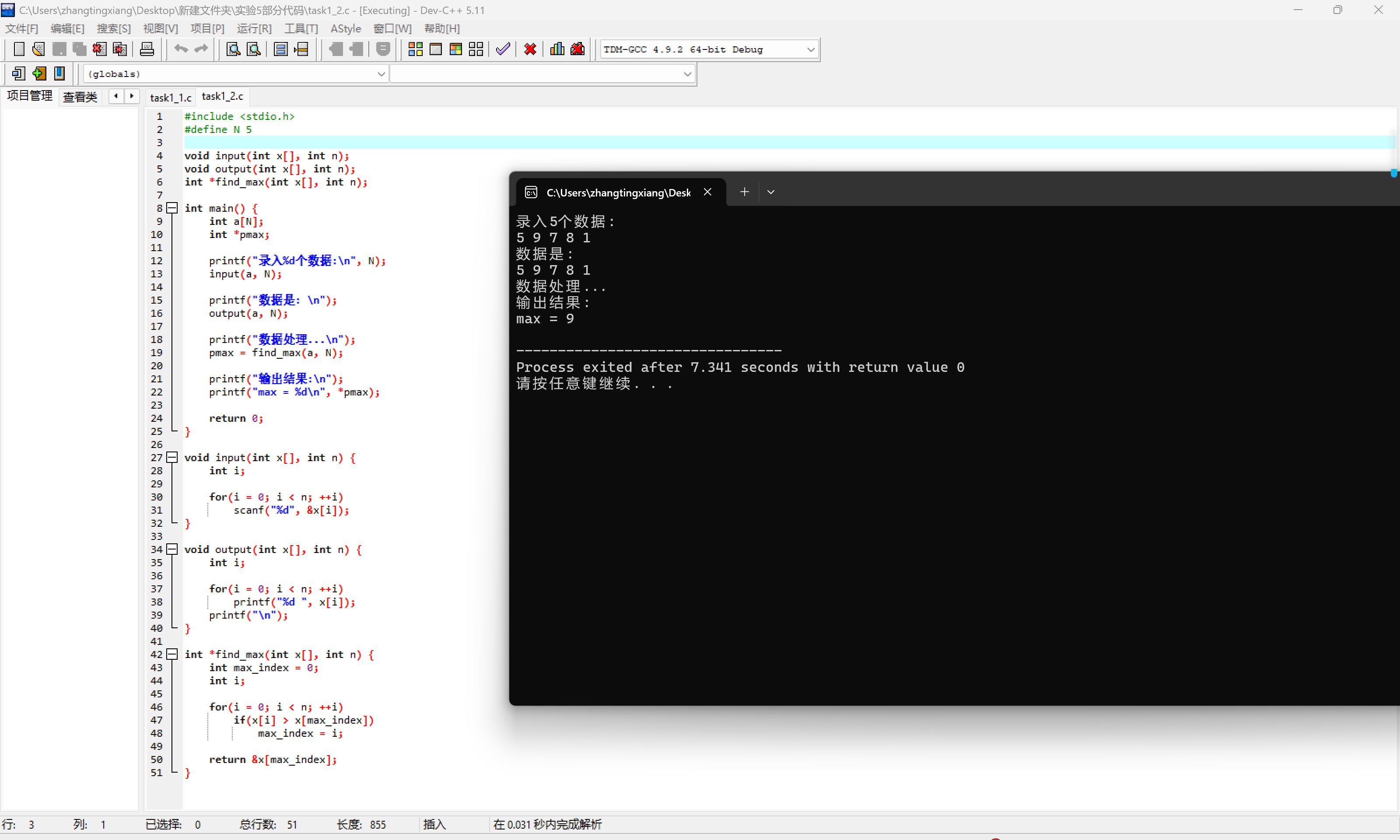
Task: Click the red X stop execution icon
Action: pyautogui.click(x=530, y=49)
